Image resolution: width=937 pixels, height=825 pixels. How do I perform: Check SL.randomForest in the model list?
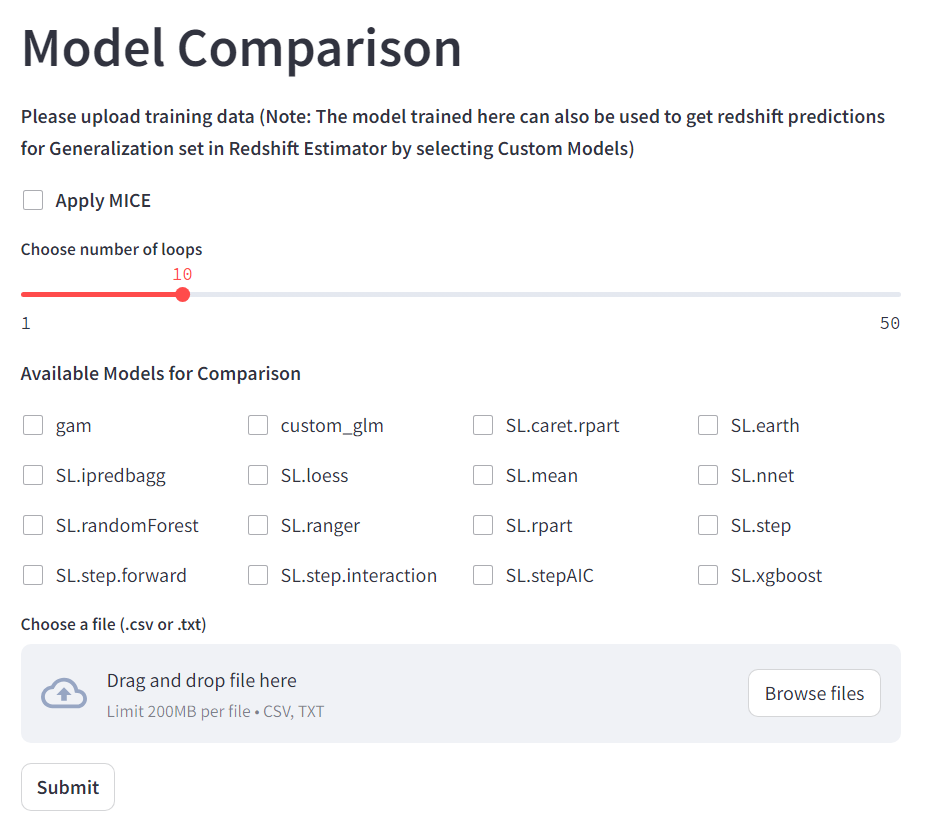click(33, 526)
